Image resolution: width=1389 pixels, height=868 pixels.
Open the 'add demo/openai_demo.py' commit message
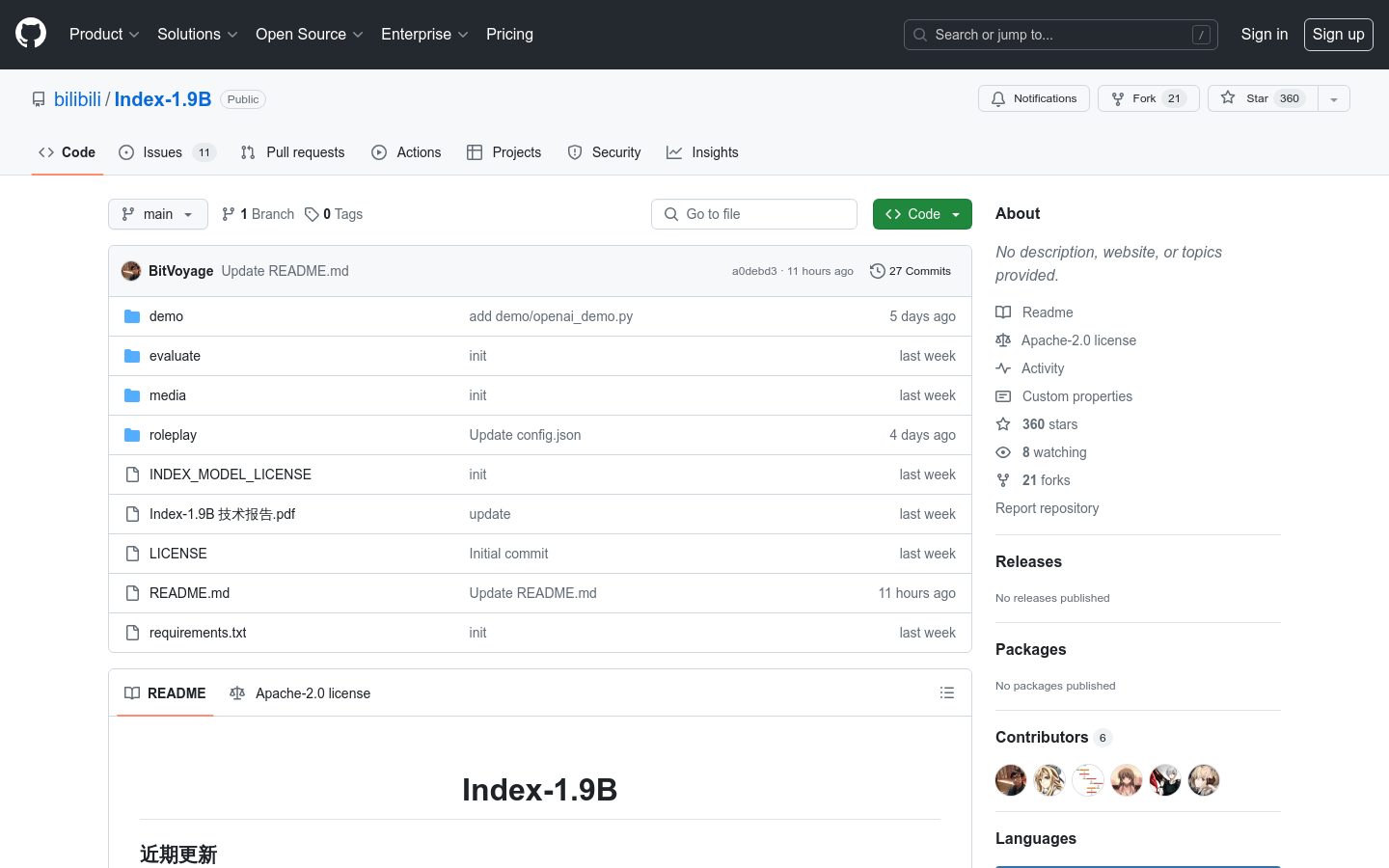tap(551, 316)
